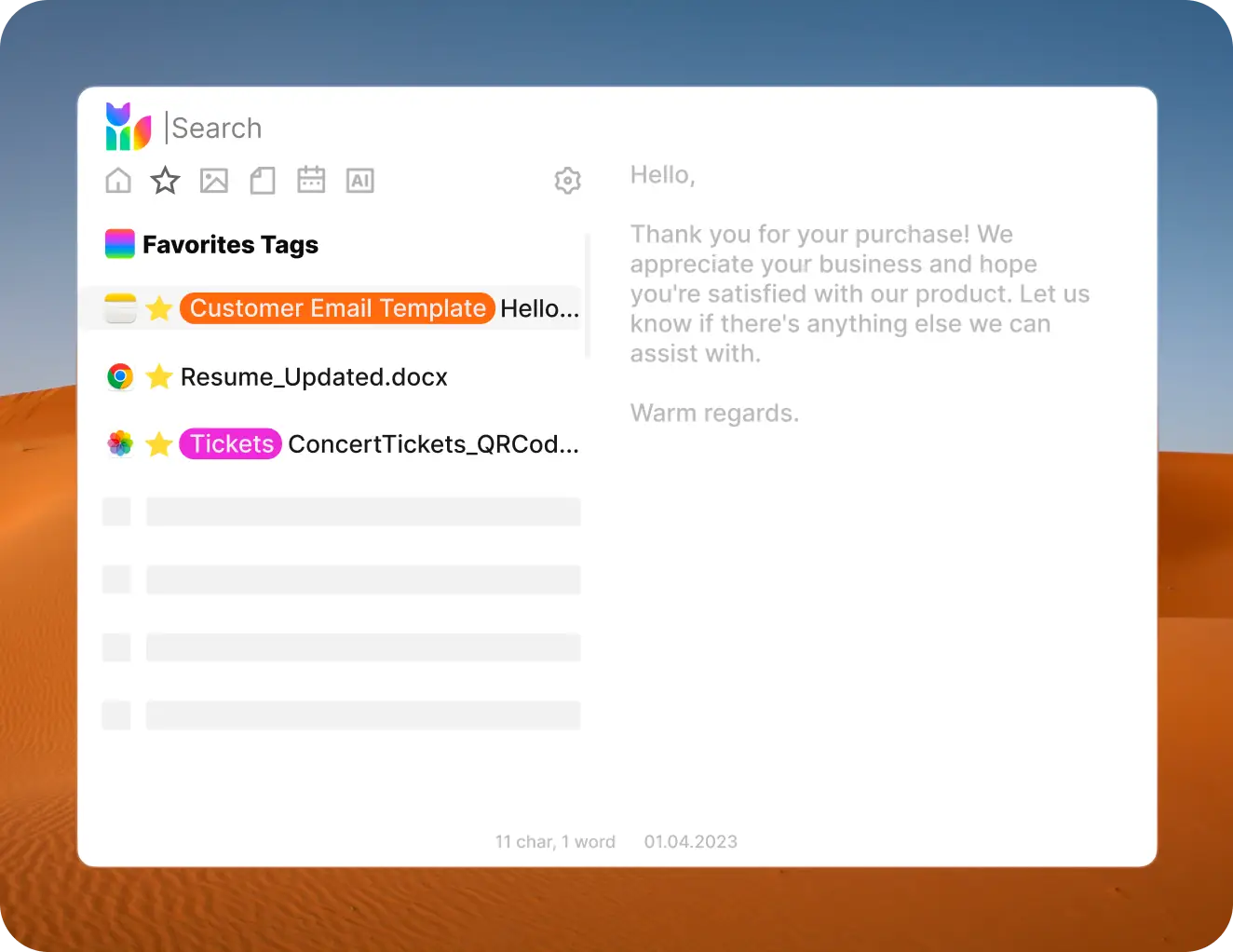Click the colorful app logo
The width and height of the screenshot is (1233, 952).
click(x=129, y=127)
